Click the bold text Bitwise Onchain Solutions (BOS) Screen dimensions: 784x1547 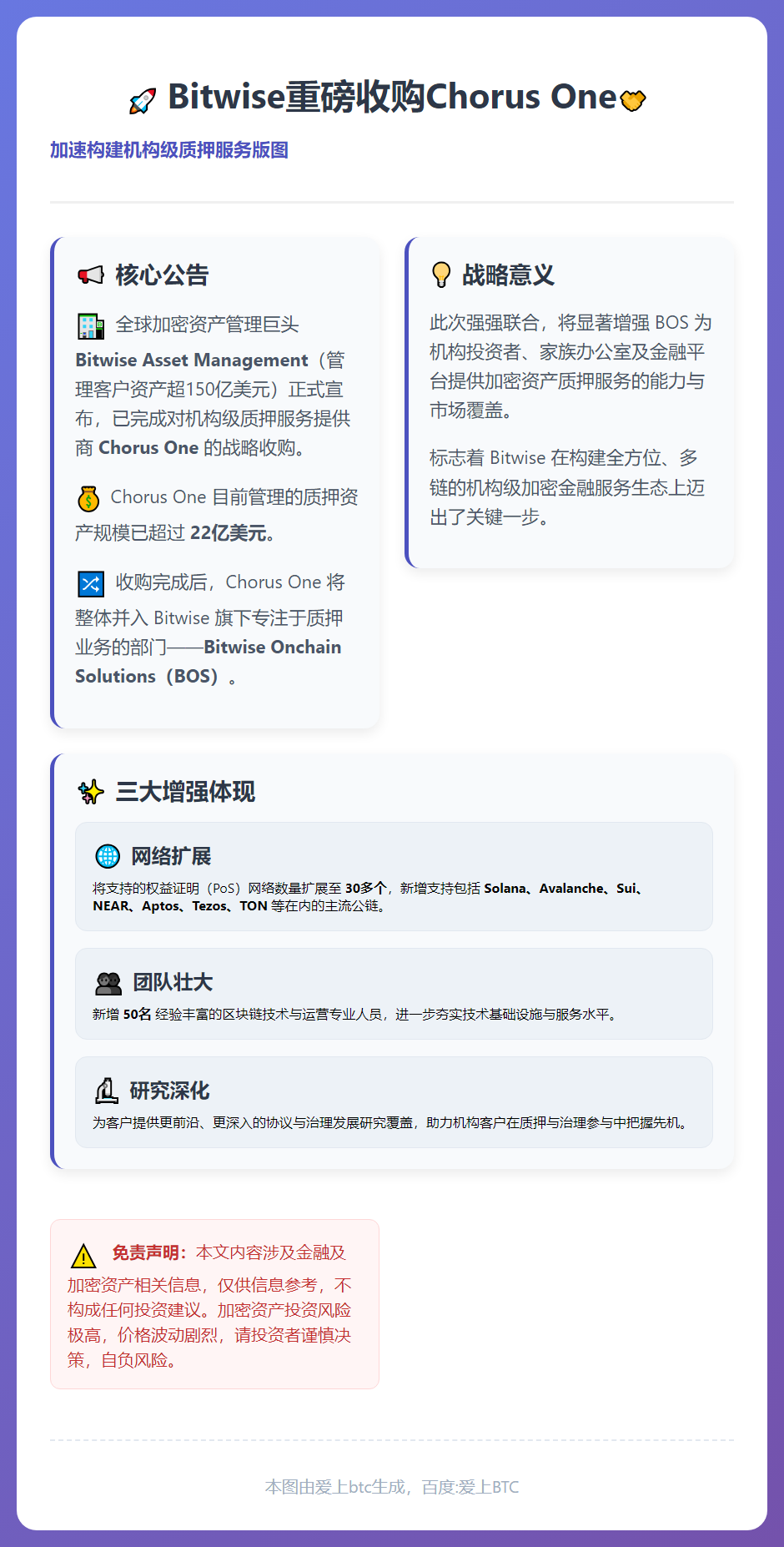pyautogui.click(x=209, y=662)
